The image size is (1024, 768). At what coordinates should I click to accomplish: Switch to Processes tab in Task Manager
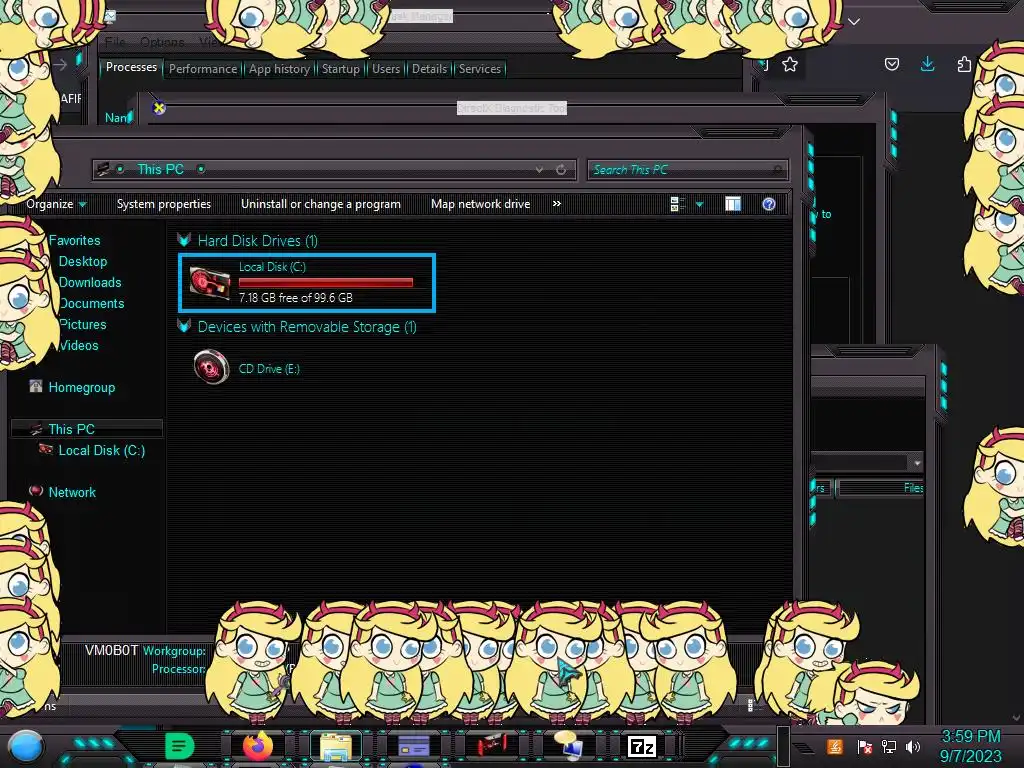[131, 67]
